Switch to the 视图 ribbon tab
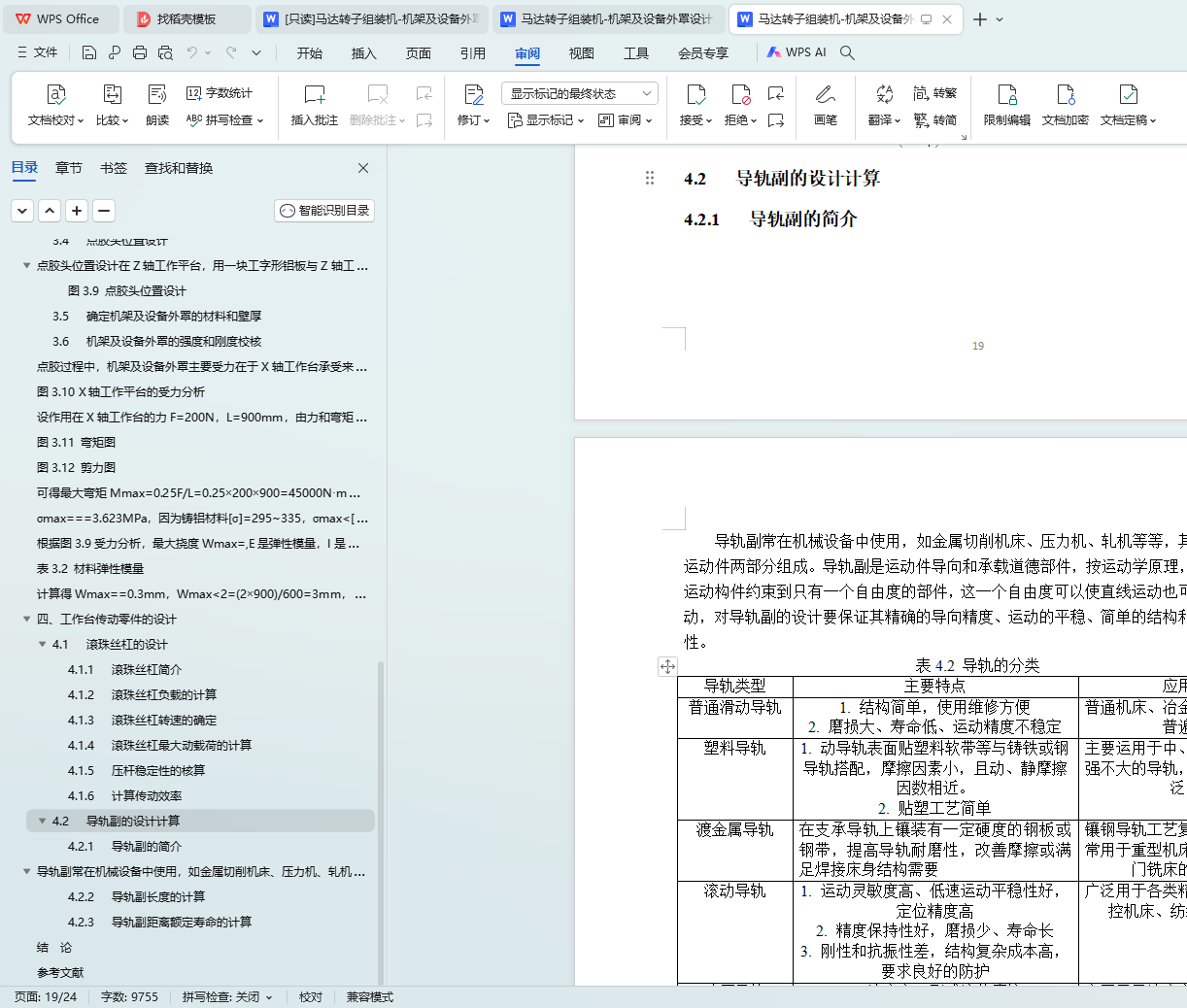Screen dimensions: 1187x1008 coord(582,53)
